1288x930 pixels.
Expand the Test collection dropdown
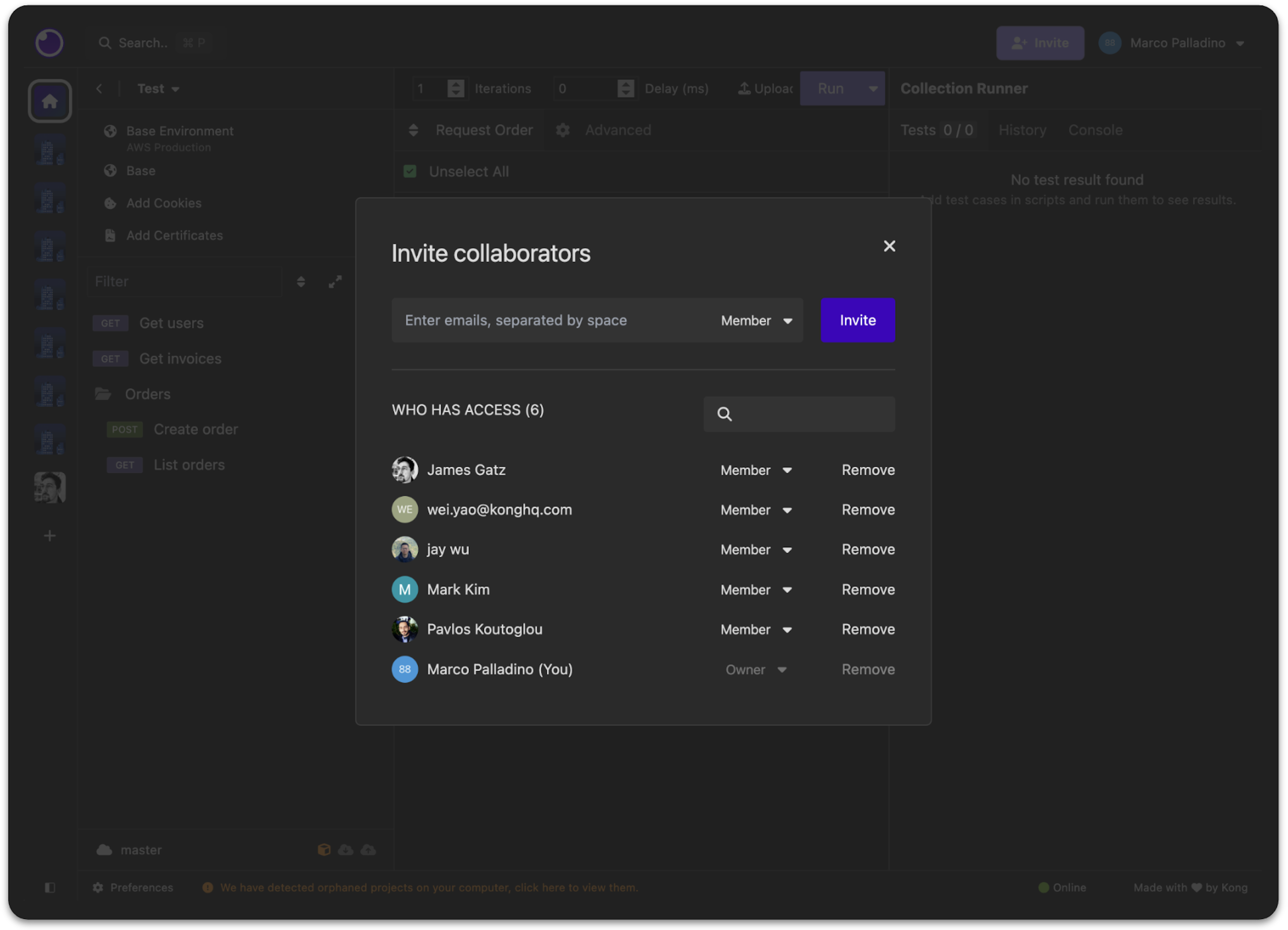[x=158, y=89]
